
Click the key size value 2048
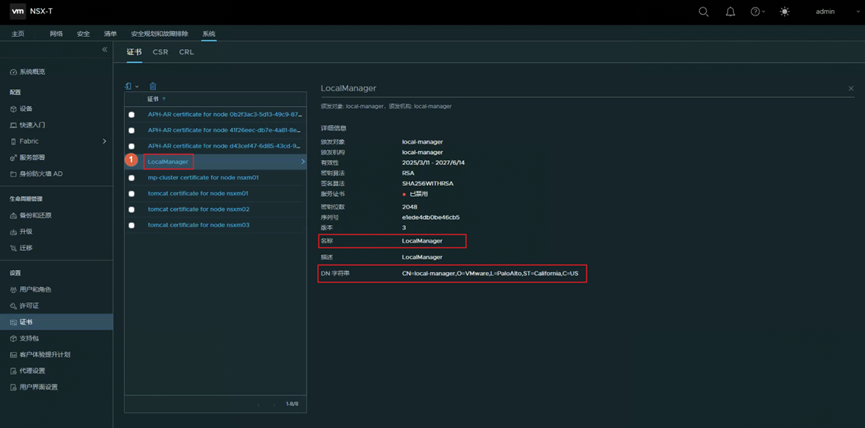[410, 207]
